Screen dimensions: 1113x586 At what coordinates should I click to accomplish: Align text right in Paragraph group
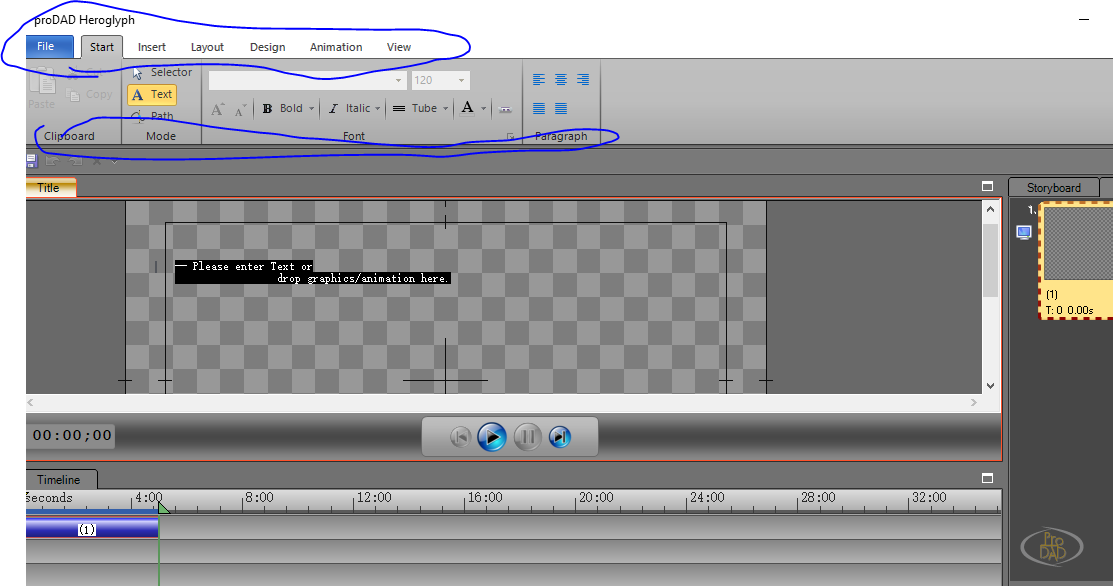click(x=583, y=80)
